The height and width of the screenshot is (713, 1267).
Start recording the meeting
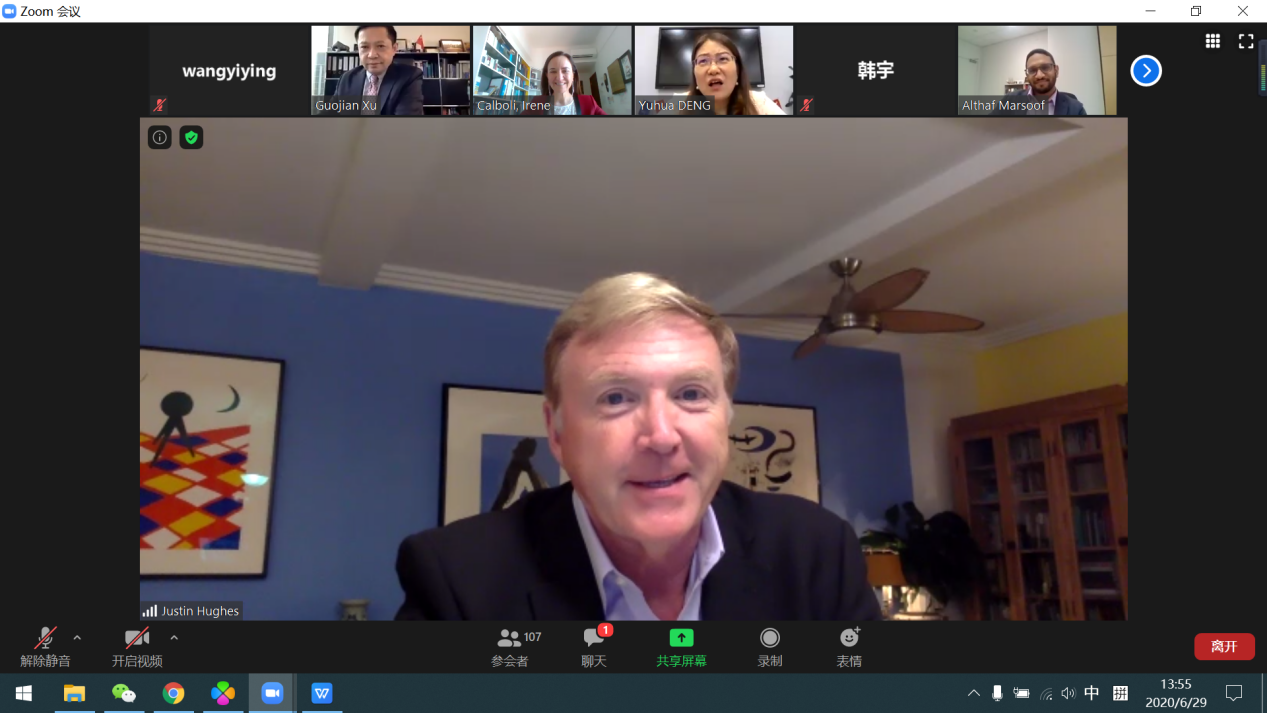pos(769,646)
